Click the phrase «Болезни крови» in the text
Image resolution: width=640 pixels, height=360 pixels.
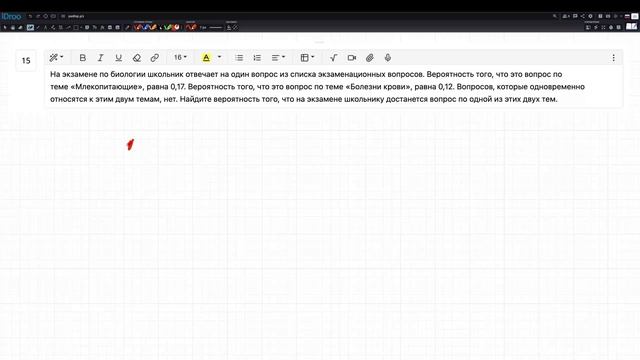point(378,87)
